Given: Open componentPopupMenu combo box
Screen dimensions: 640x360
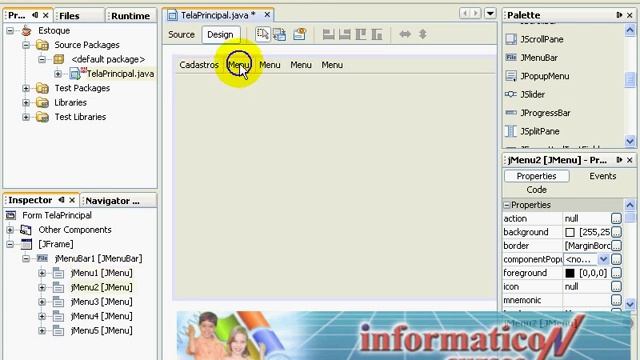Looking at the screenshot, I should pos(603,259).
